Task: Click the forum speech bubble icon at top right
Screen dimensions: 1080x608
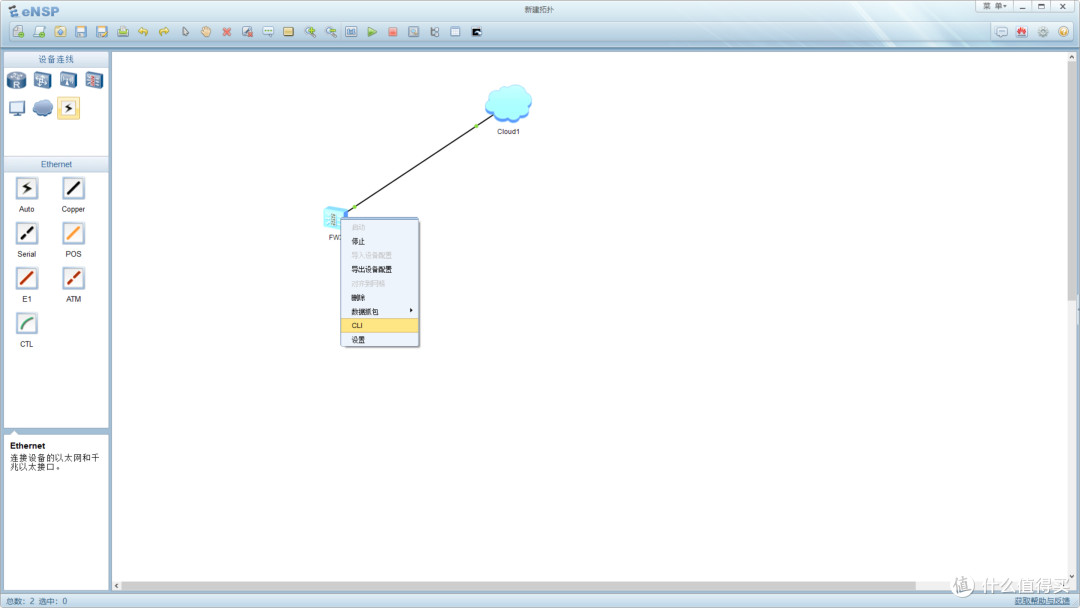Action: coord(1001,32)
